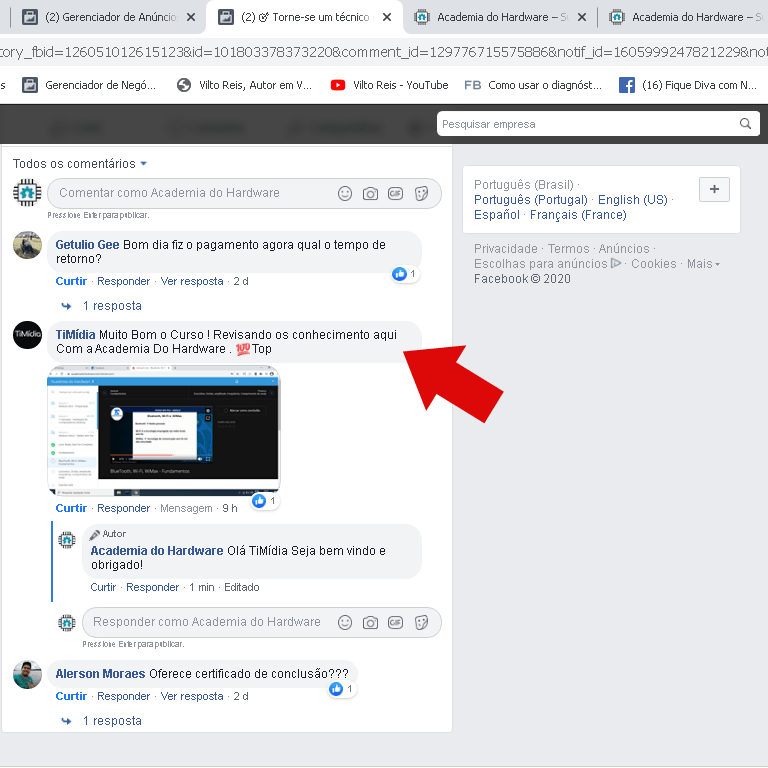The image size is (768, 768).
Task: Click Ver resposta on Alerson Moraes comment
Action: tap(192, 696)
